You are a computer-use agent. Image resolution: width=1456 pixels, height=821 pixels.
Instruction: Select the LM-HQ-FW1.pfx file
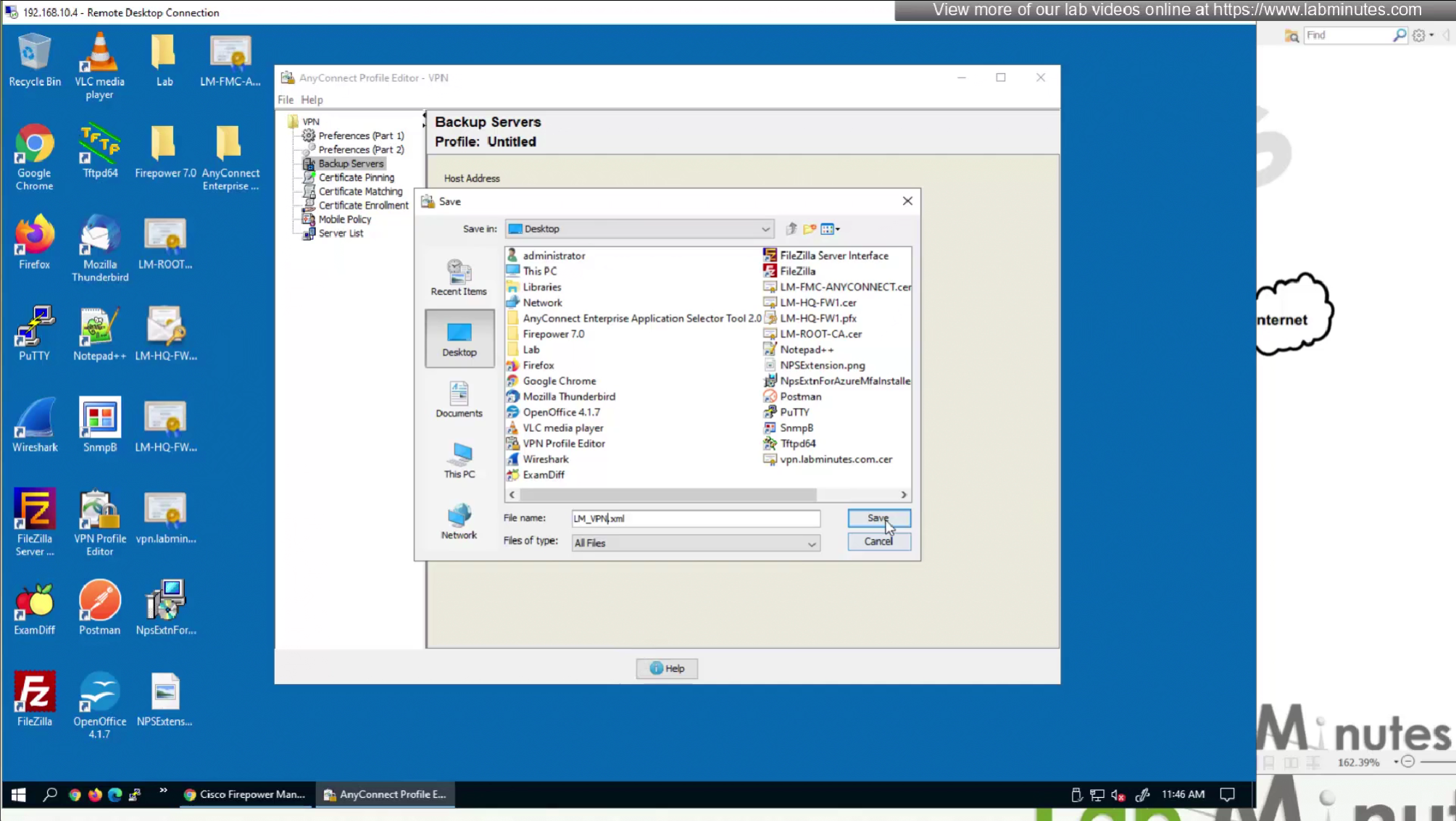pos(818,318)
